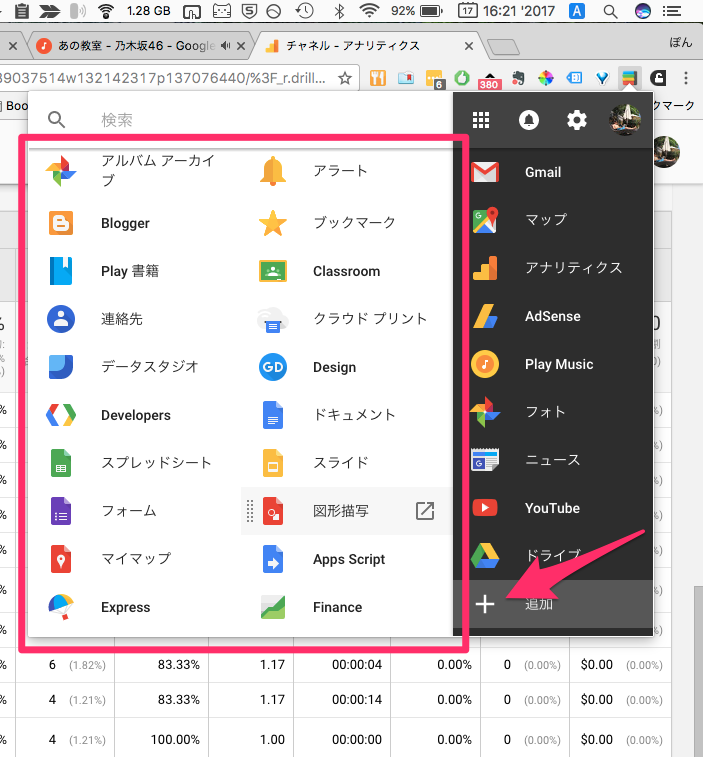703x757 pixels.
Task: Open the フォーム forms icon
Action: [61, 511]
